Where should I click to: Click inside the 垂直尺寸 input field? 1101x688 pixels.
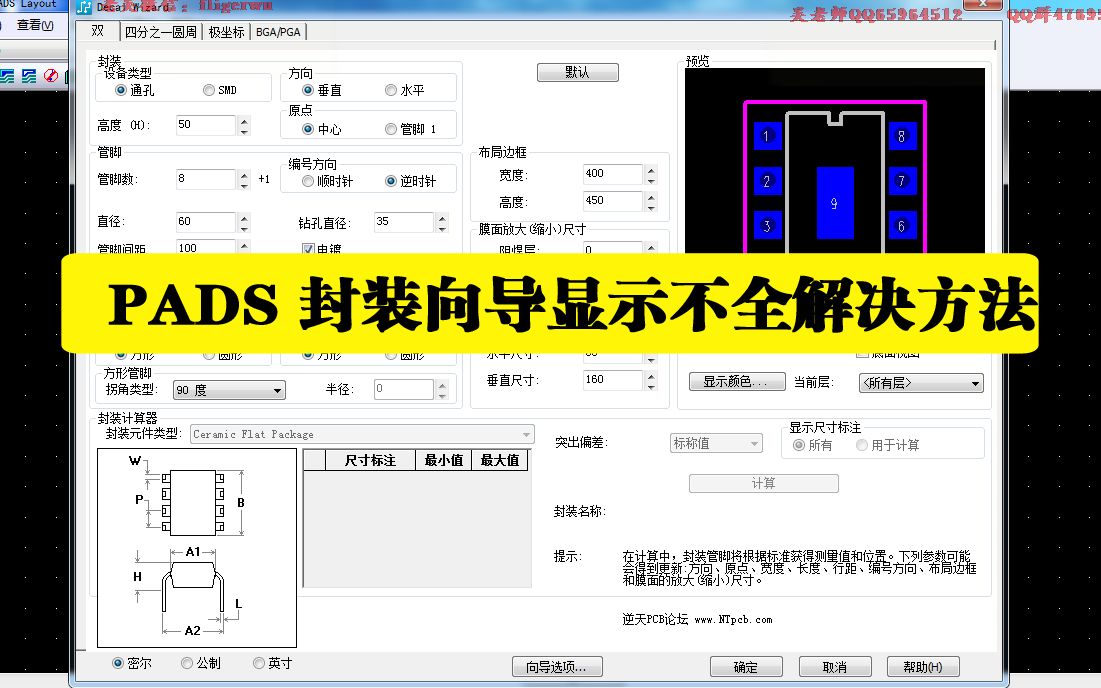[x=610, y=379]
